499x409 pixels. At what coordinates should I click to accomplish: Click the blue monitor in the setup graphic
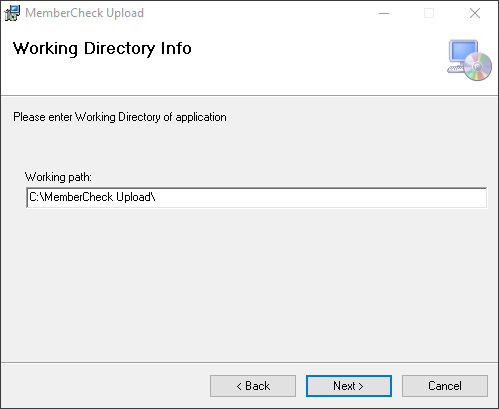pyautogui.click(x=463, y=51)
